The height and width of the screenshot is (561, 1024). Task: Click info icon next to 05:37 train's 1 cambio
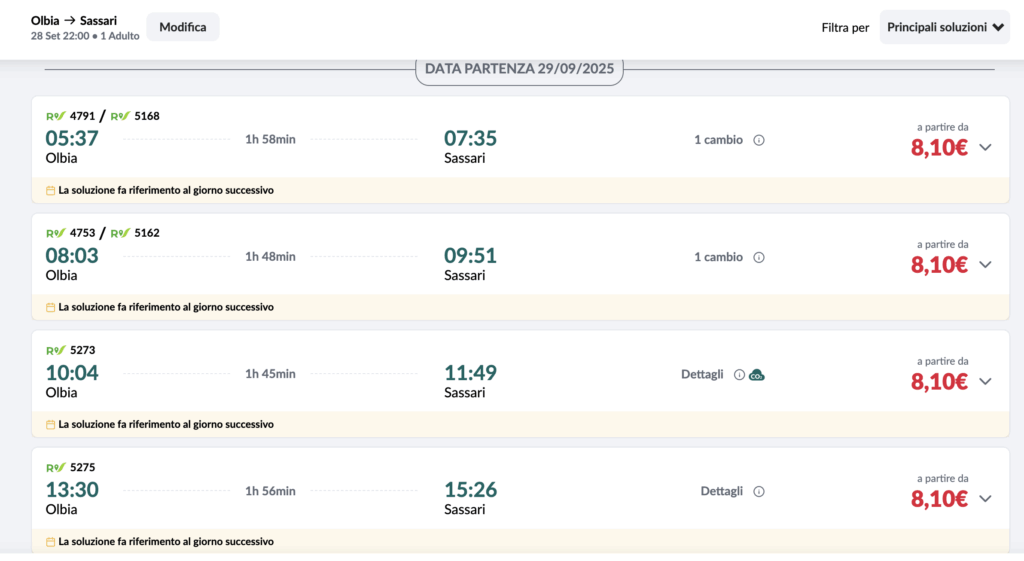pyautogui.click(x=758, y=140)
